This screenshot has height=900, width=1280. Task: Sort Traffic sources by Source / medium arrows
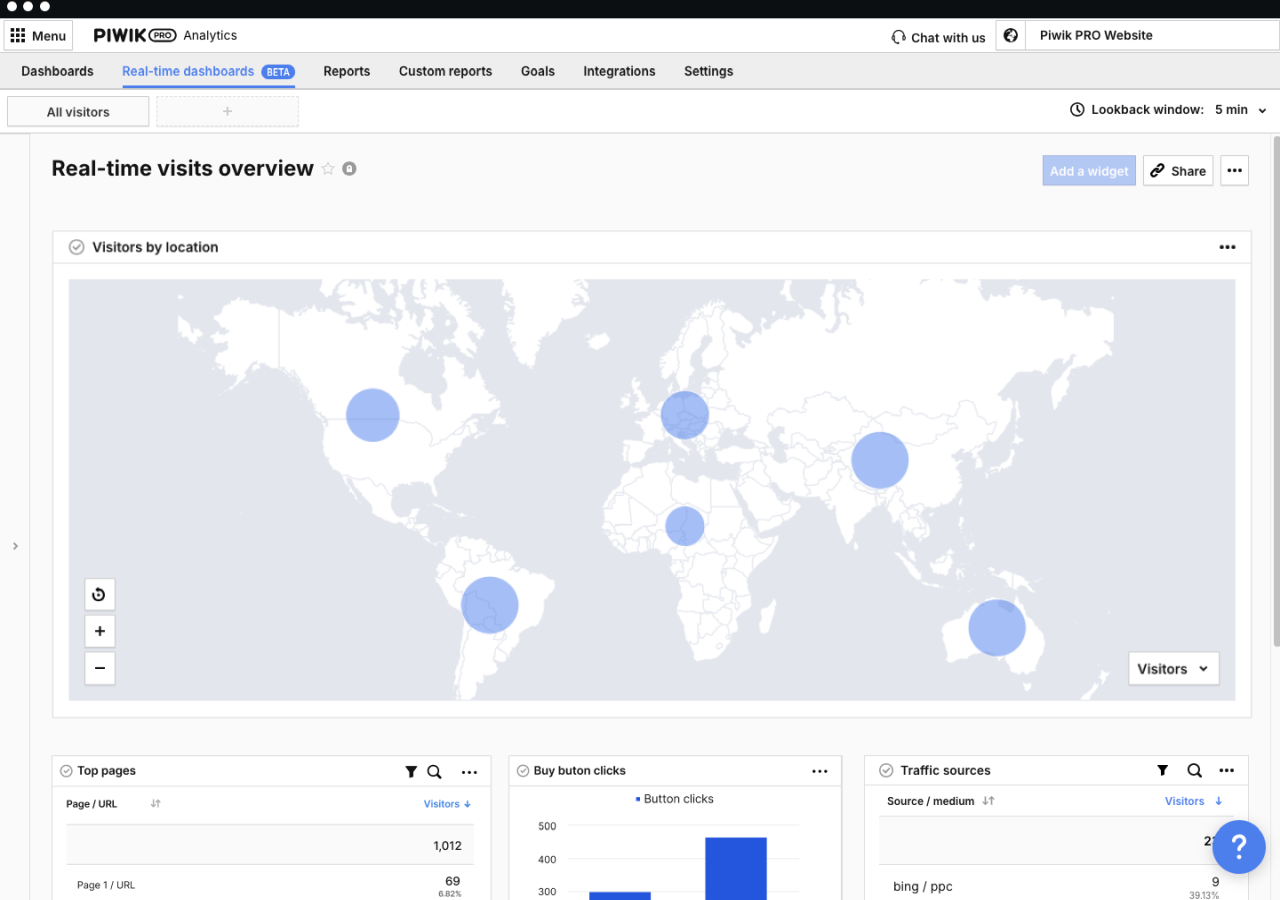point(988,801)
